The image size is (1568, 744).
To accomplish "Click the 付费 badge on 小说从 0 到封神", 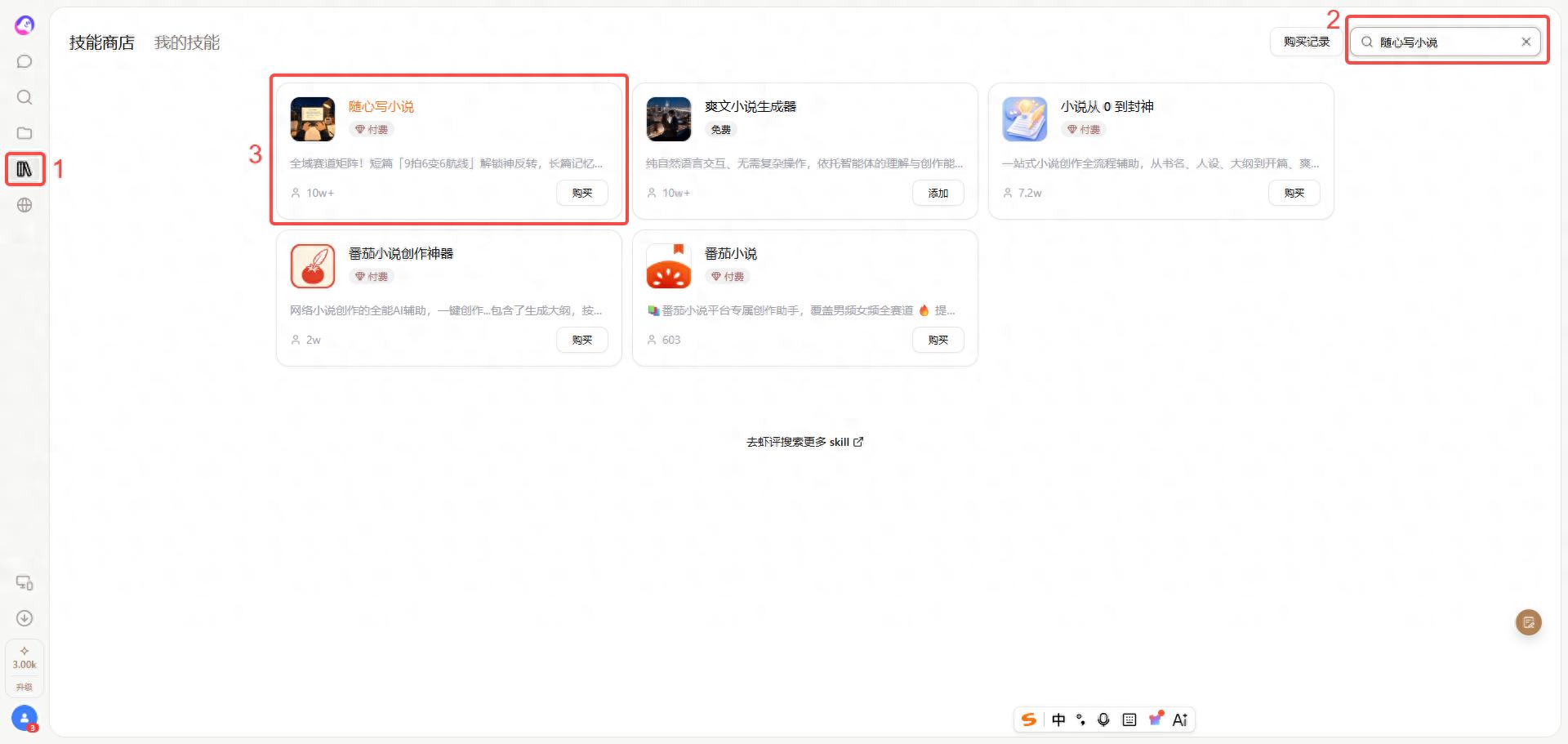I will (1084, 130).
